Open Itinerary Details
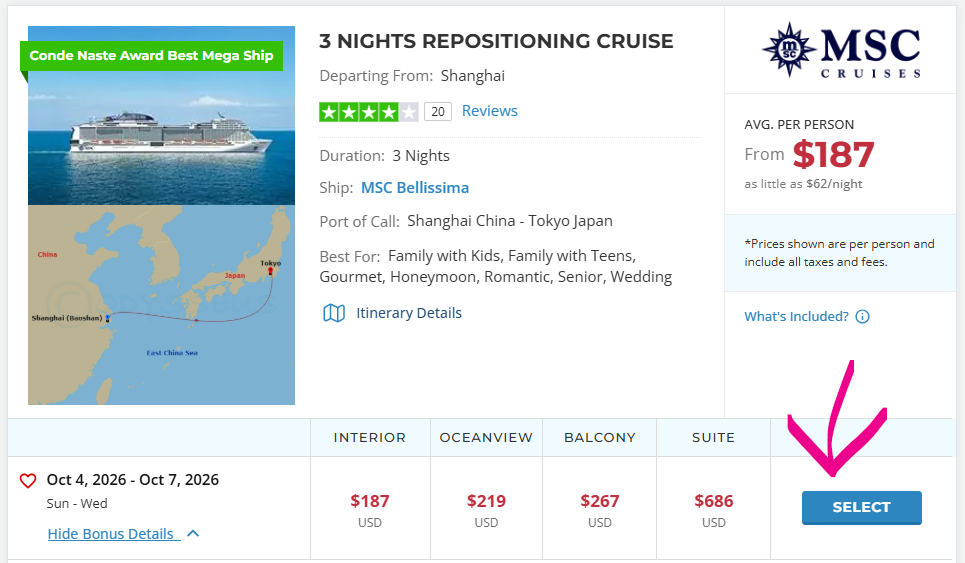This screenshot has width=965, height=563. 409,313
